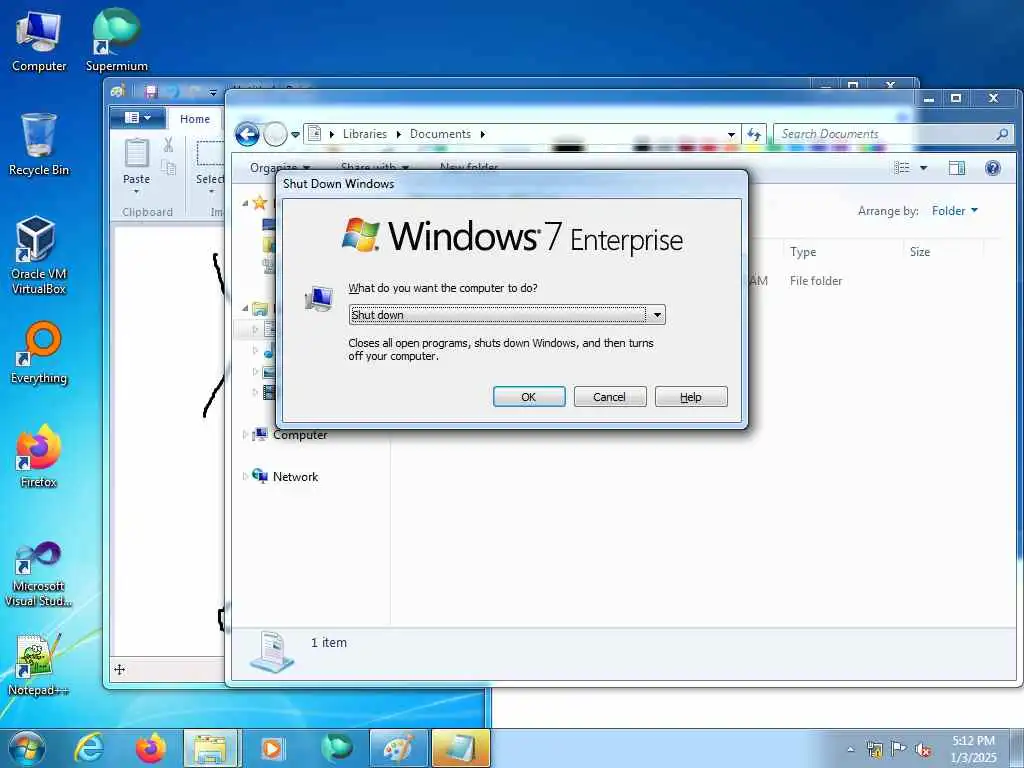
Task: Open the Firefox desktop shortcut
Action: pos(39,456)
